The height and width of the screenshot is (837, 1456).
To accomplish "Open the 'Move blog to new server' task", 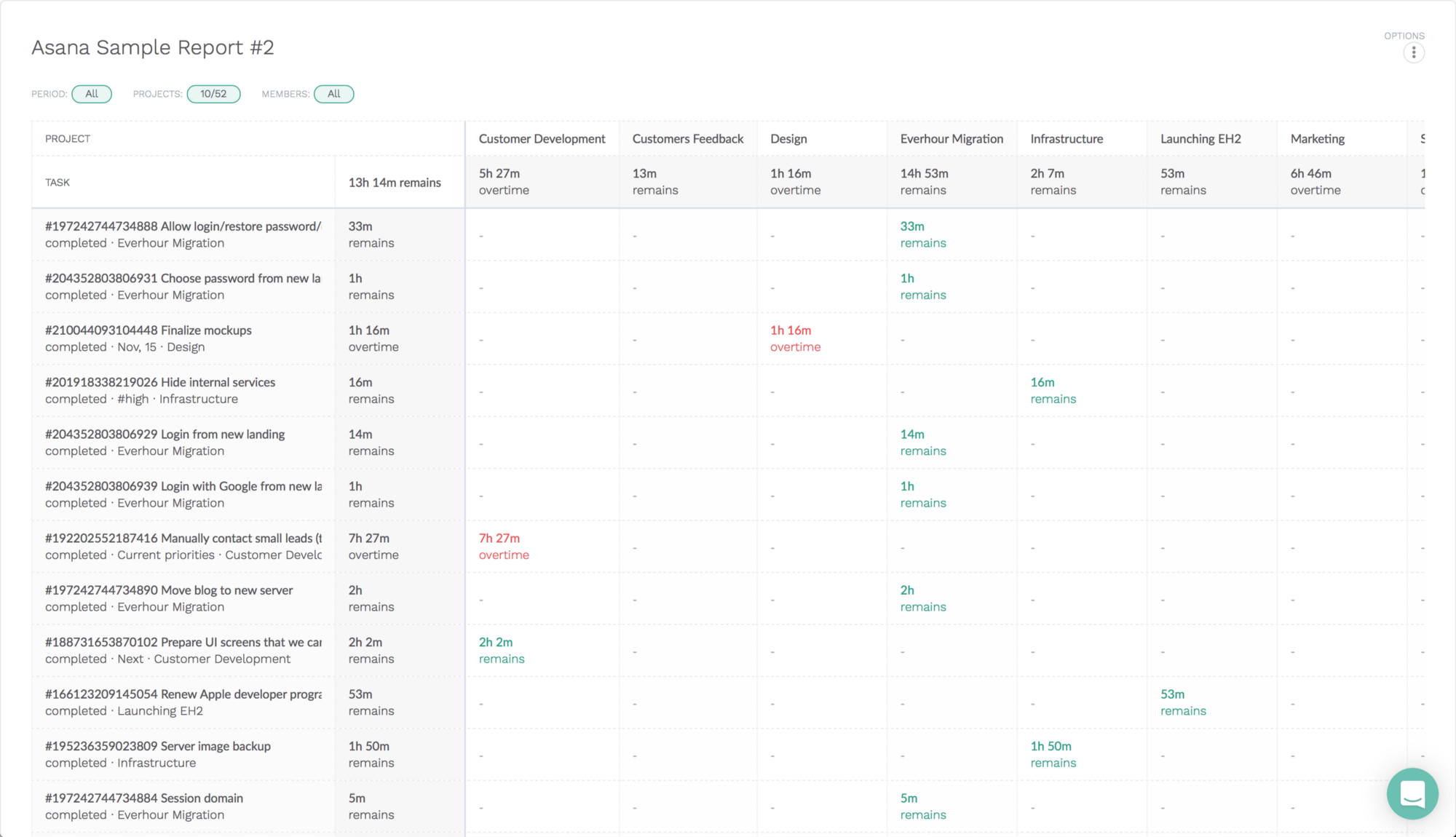I will tap(226, 590).
